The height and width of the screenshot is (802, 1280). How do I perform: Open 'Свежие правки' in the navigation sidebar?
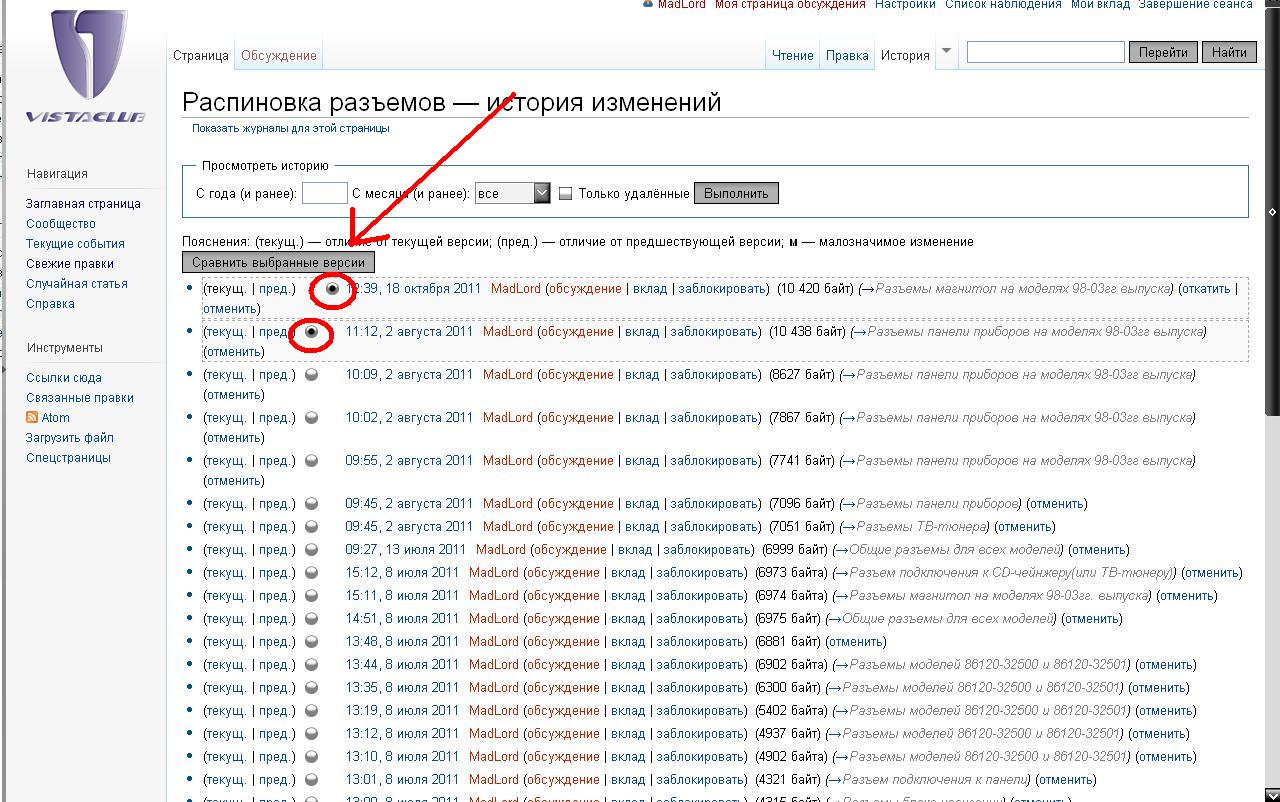pyautogui.click(x=70, y=264)
